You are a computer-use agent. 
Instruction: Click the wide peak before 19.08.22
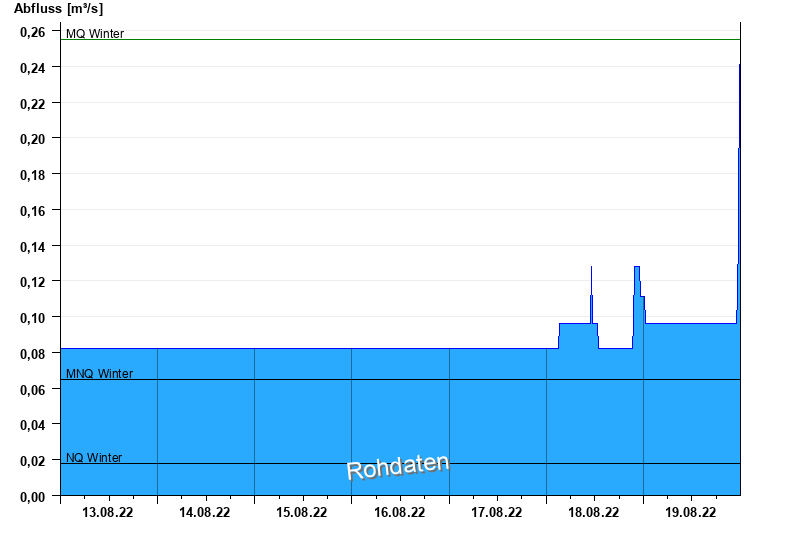point(638,293)
